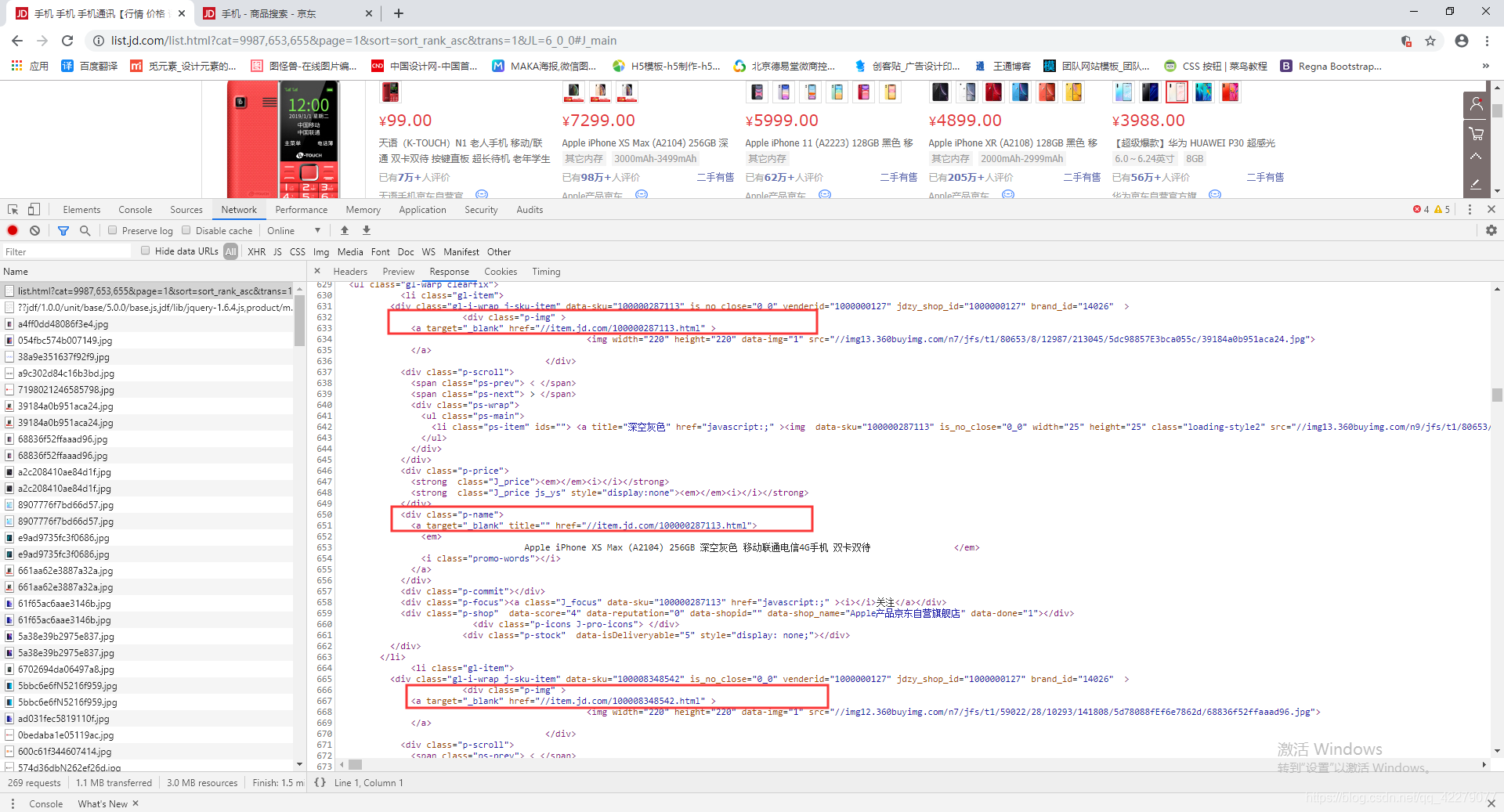1504x812 pixels.
Task: Open the Performance panel tab
Action: 302,209
